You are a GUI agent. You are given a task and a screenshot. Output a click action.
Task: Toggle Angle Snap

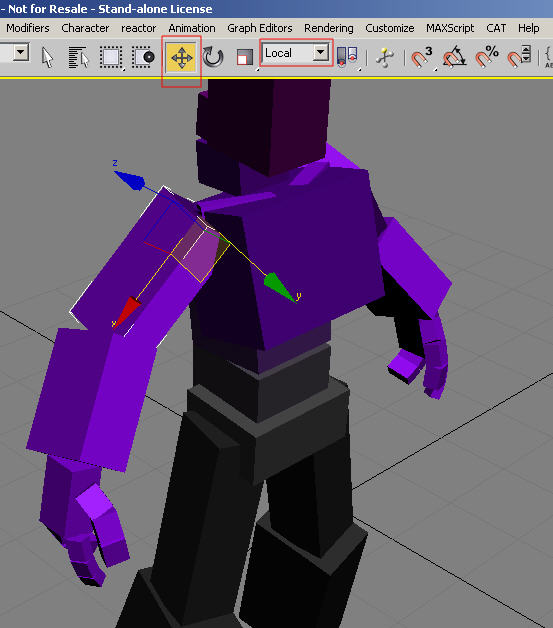coord(454,57)
